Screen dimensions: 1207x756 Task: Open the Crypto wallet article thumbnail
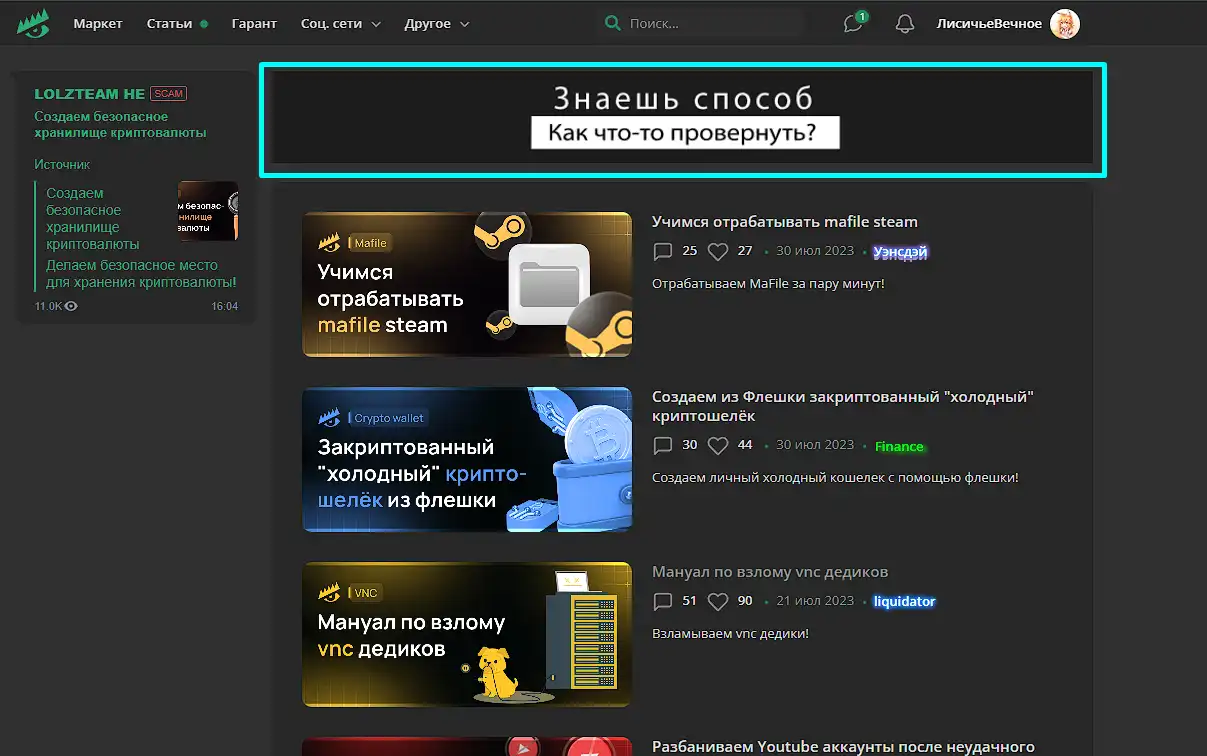(x=467, y=460)
